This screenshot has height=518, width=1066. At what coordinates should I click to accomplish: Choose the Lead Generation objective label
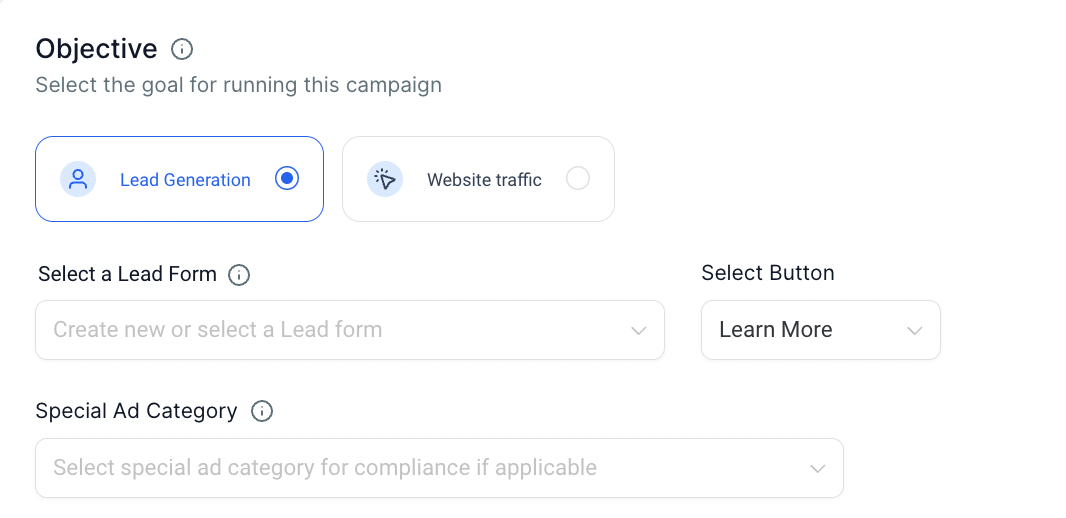[x=185, y=180]
